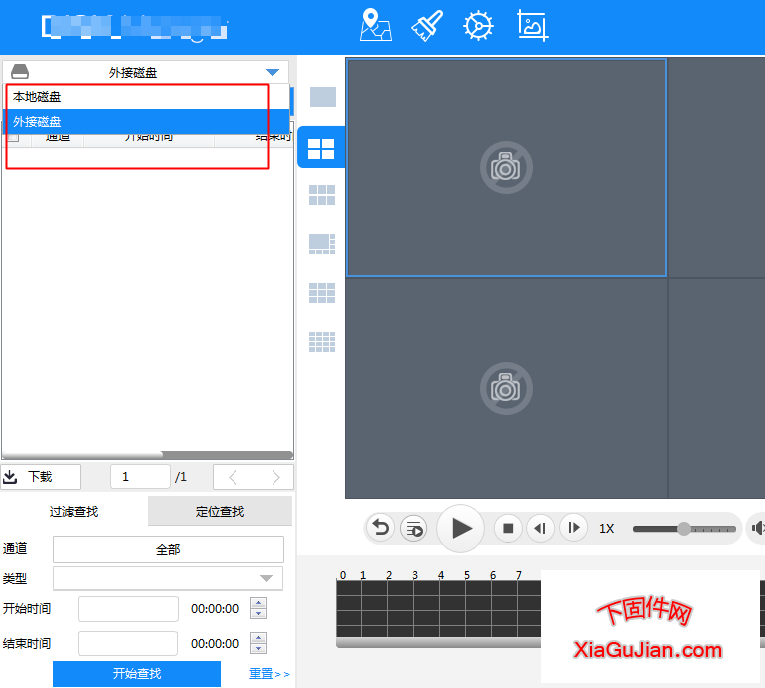Select 外接磁盘 option in dropdown list

click(146, 121)
